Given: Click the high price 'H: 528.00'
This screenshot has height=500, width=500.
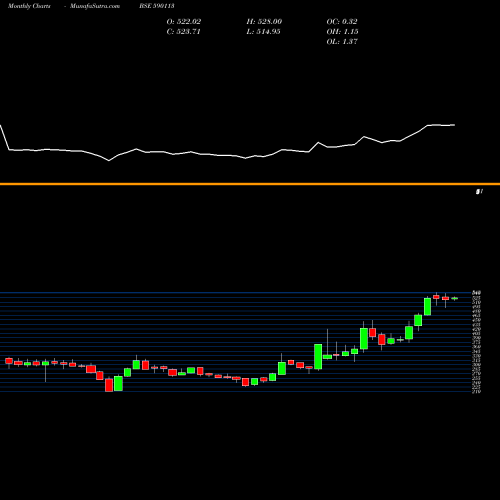Looking at the screenshot, I should pos(264,22).
